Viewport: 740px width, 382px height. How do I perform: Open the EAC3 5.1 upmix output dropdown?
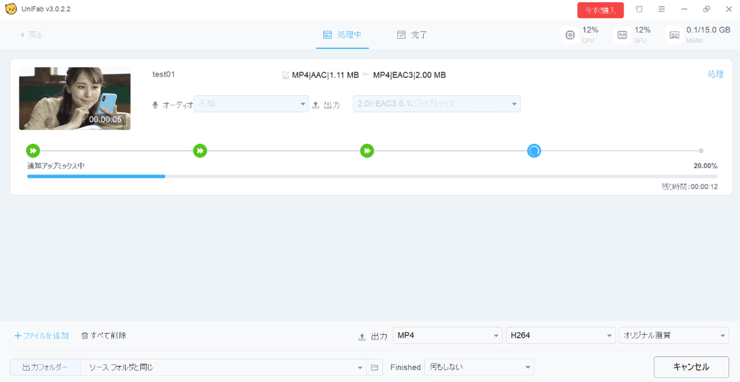click(437, 104)
